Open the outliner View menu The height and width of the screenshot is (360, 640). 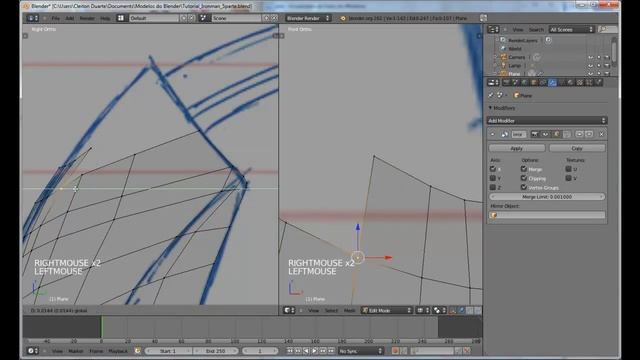coord(518,29)
